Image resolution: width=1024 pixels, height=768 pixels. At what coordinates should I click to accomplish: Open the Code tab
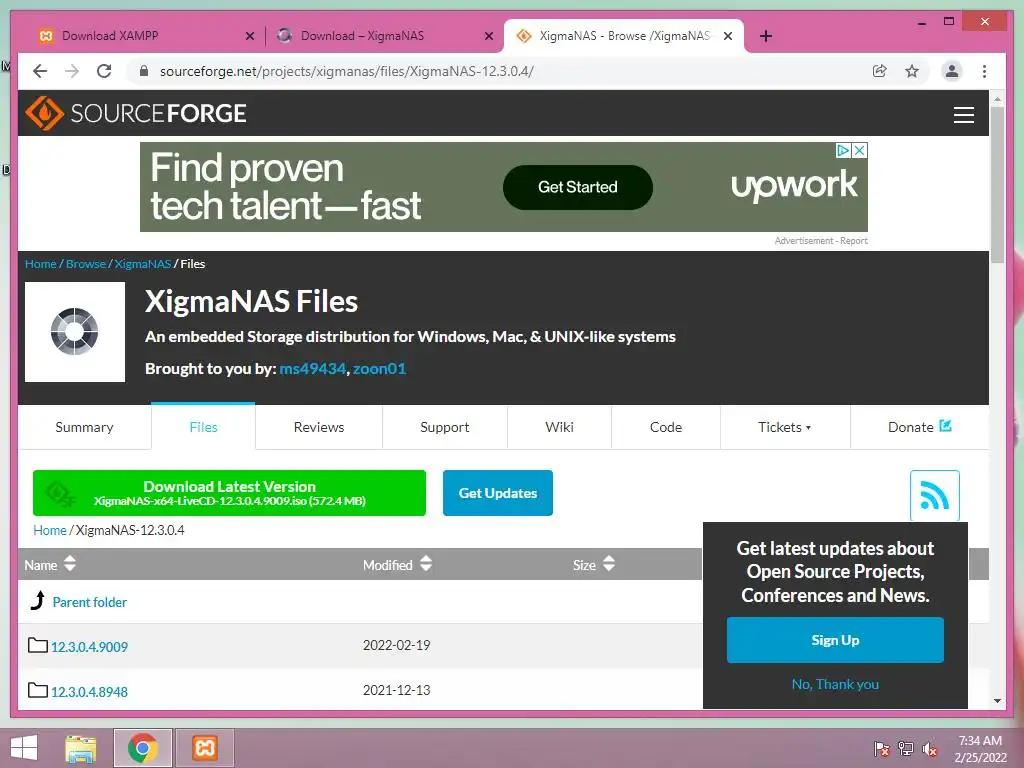[x=665, y=427]
